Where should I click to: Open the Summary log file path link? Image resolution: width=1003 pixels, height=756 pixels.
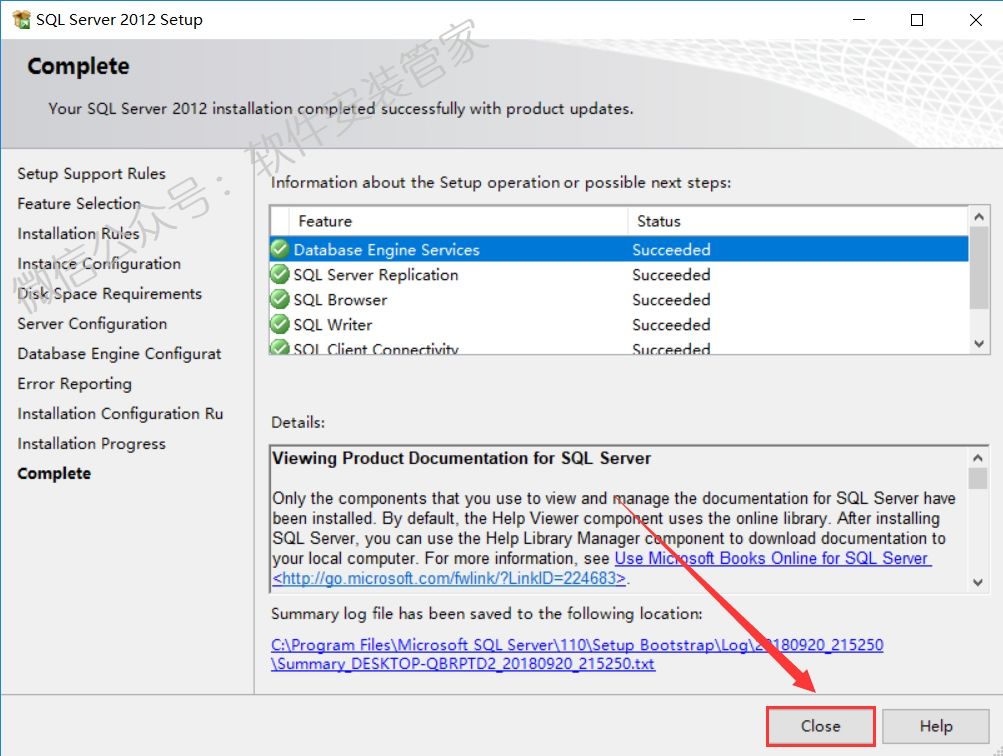(x=577, y=654)
